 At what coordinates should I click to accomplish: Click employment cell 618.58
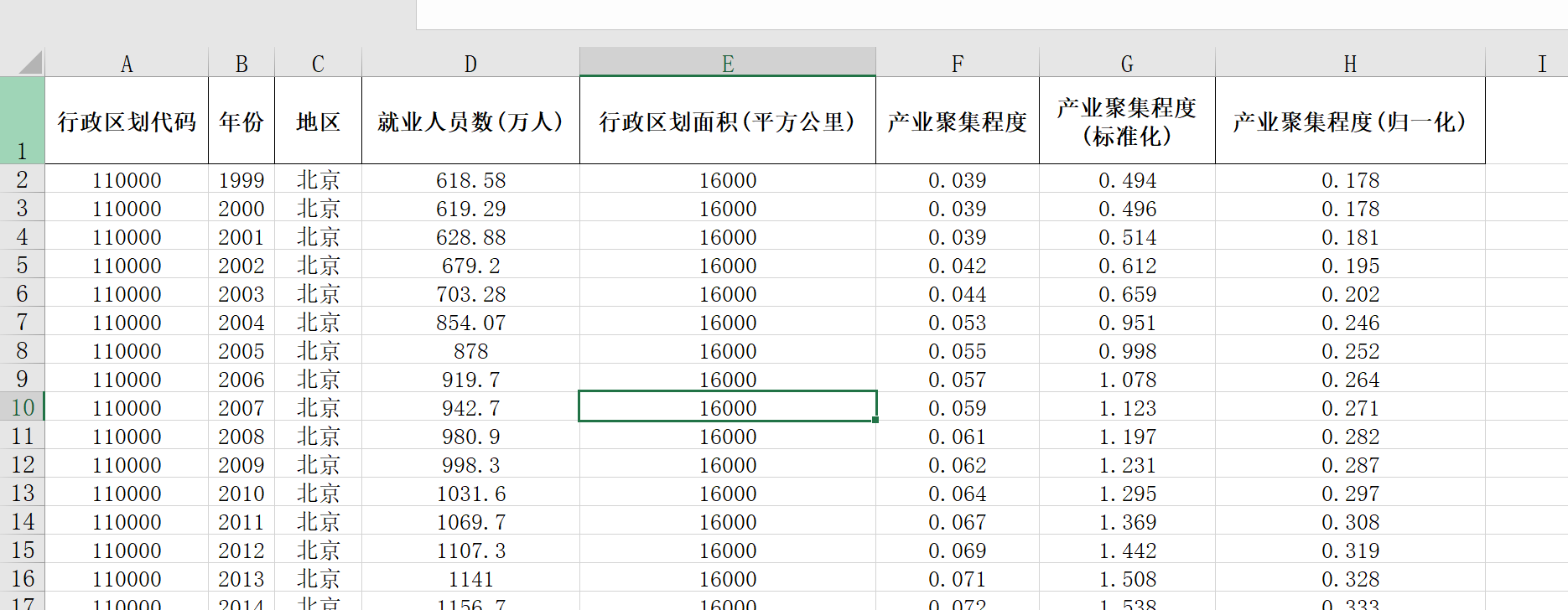470,179
